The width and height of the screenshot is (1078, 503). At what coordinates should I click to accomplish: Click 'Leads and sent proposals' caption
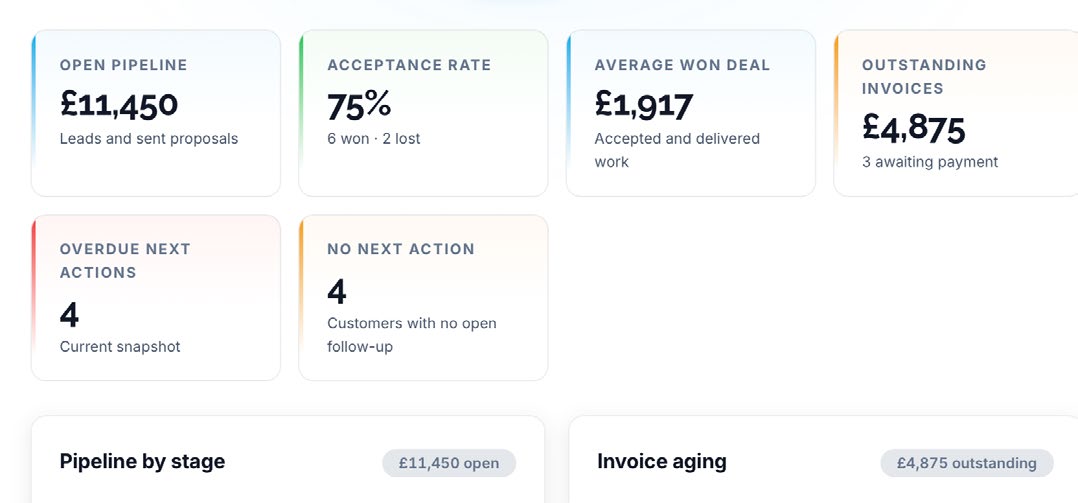click(149, 139)
